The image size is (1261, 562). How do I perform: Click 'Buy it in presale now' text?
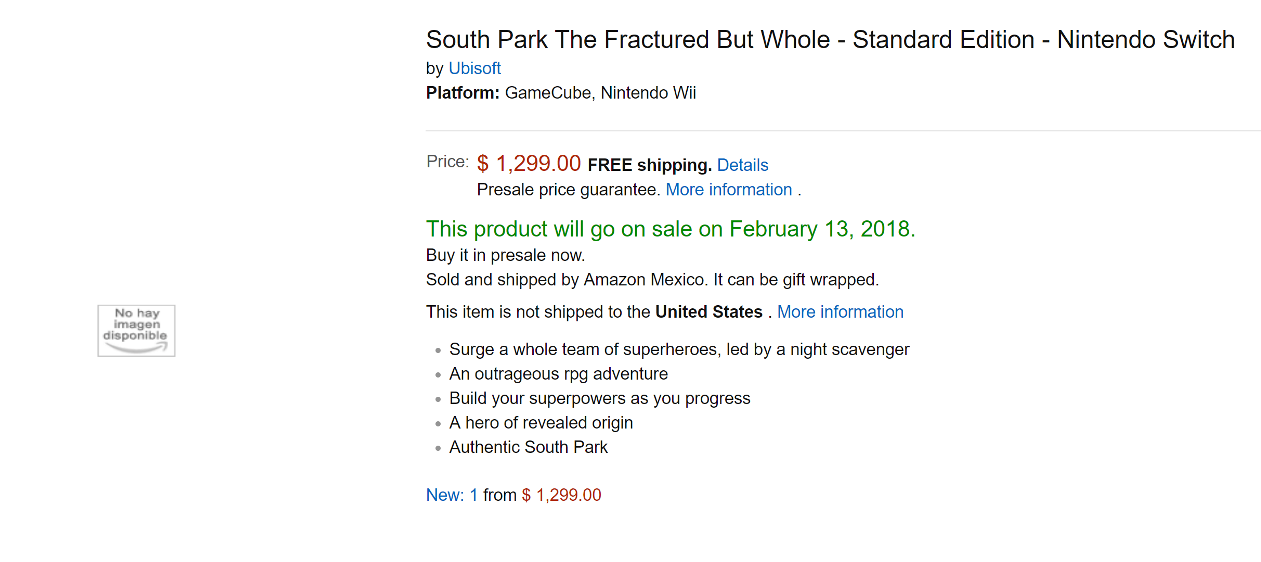pos(505,255)
